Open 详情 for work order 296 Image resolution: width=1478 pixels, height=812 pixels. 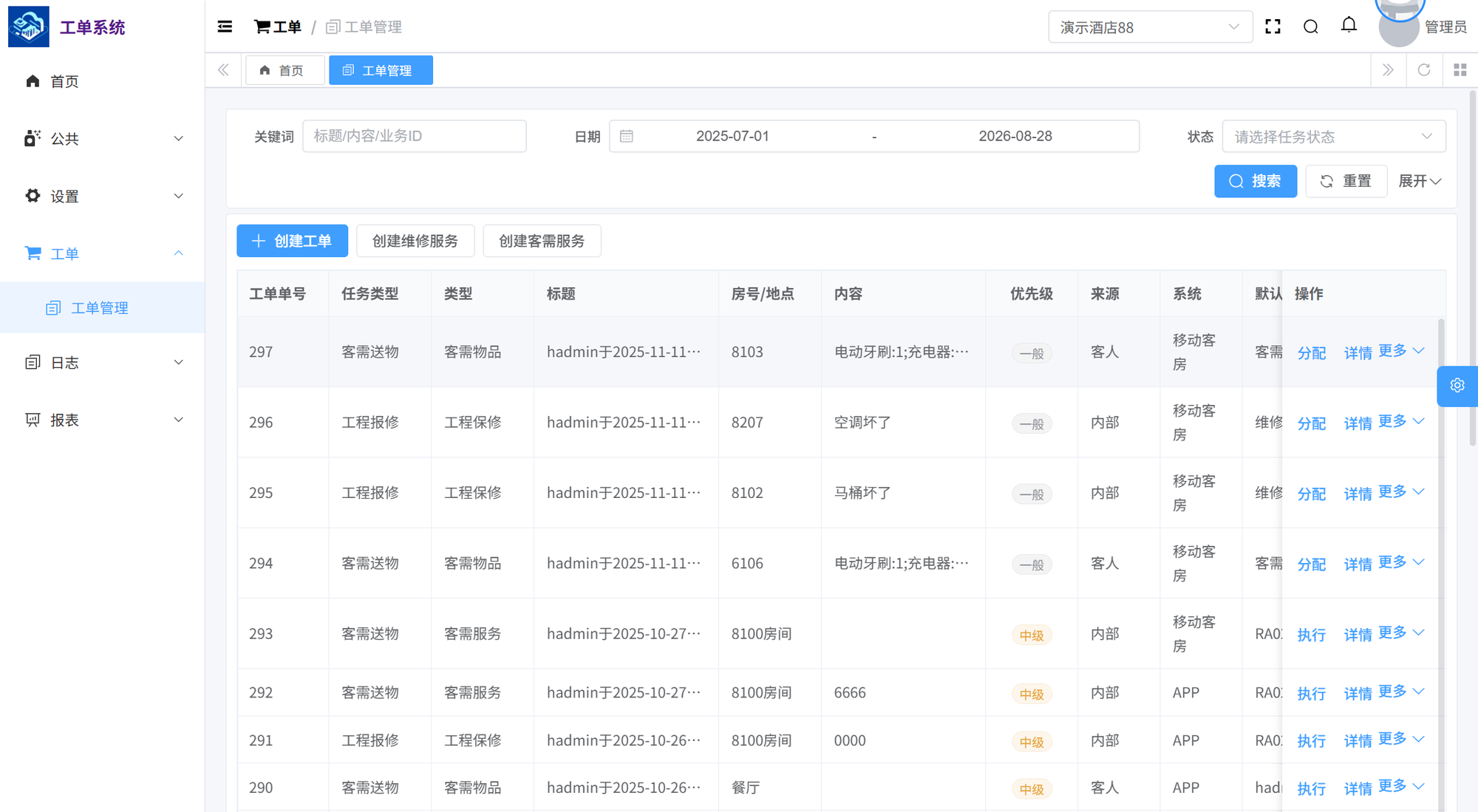click(1358, 423)
